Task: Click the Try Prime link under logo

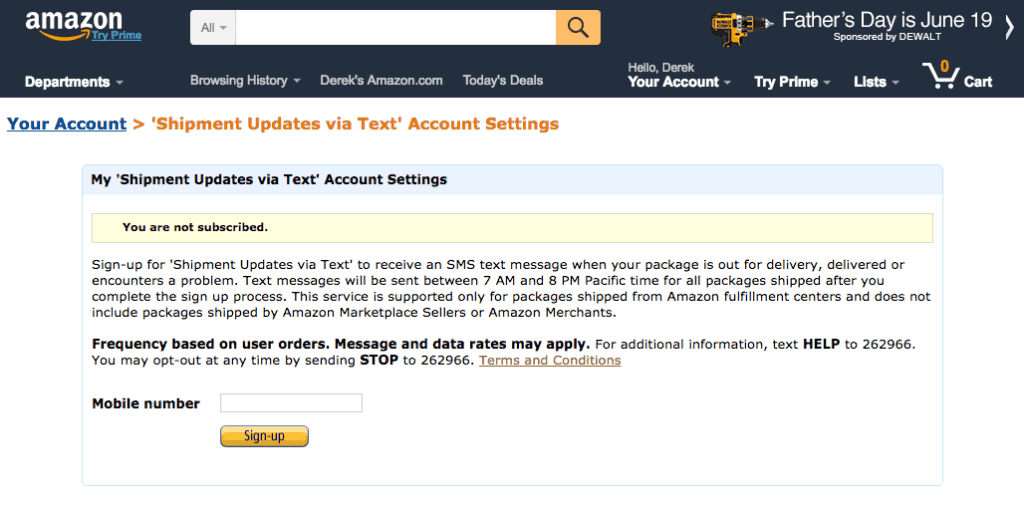Action: (x=116, y=36)
